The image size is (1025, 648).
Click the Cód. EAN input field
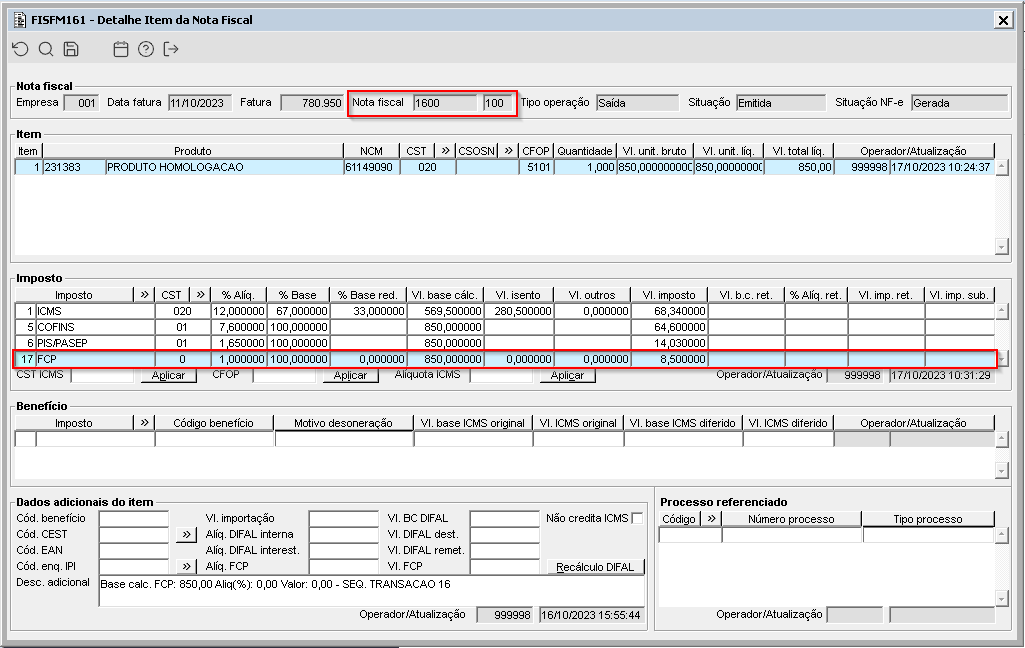[x=134, y=551]
